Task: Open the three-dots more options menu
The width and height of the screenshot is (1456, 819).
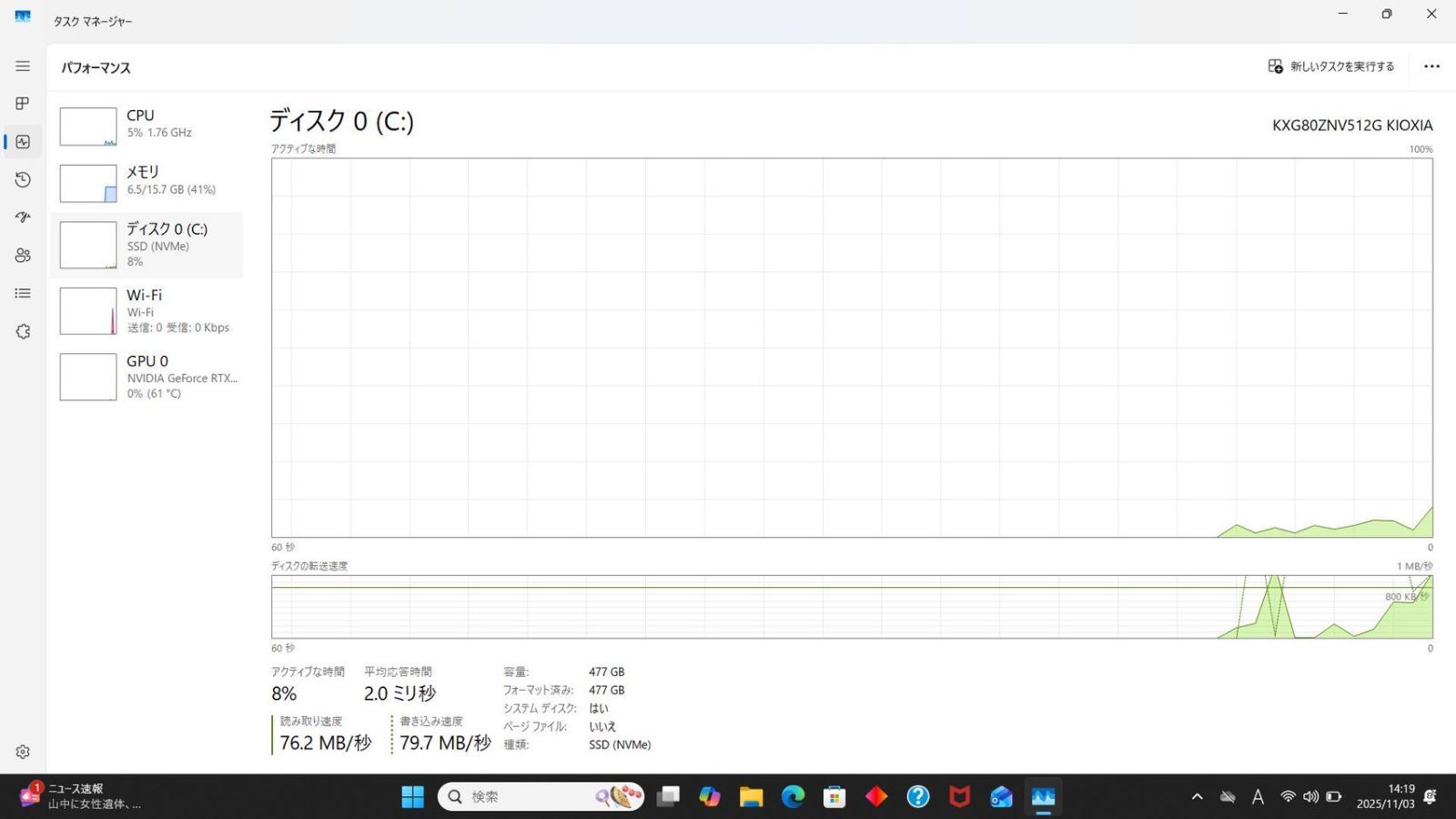Action: pyautogui.click(x=1431, y=66)
